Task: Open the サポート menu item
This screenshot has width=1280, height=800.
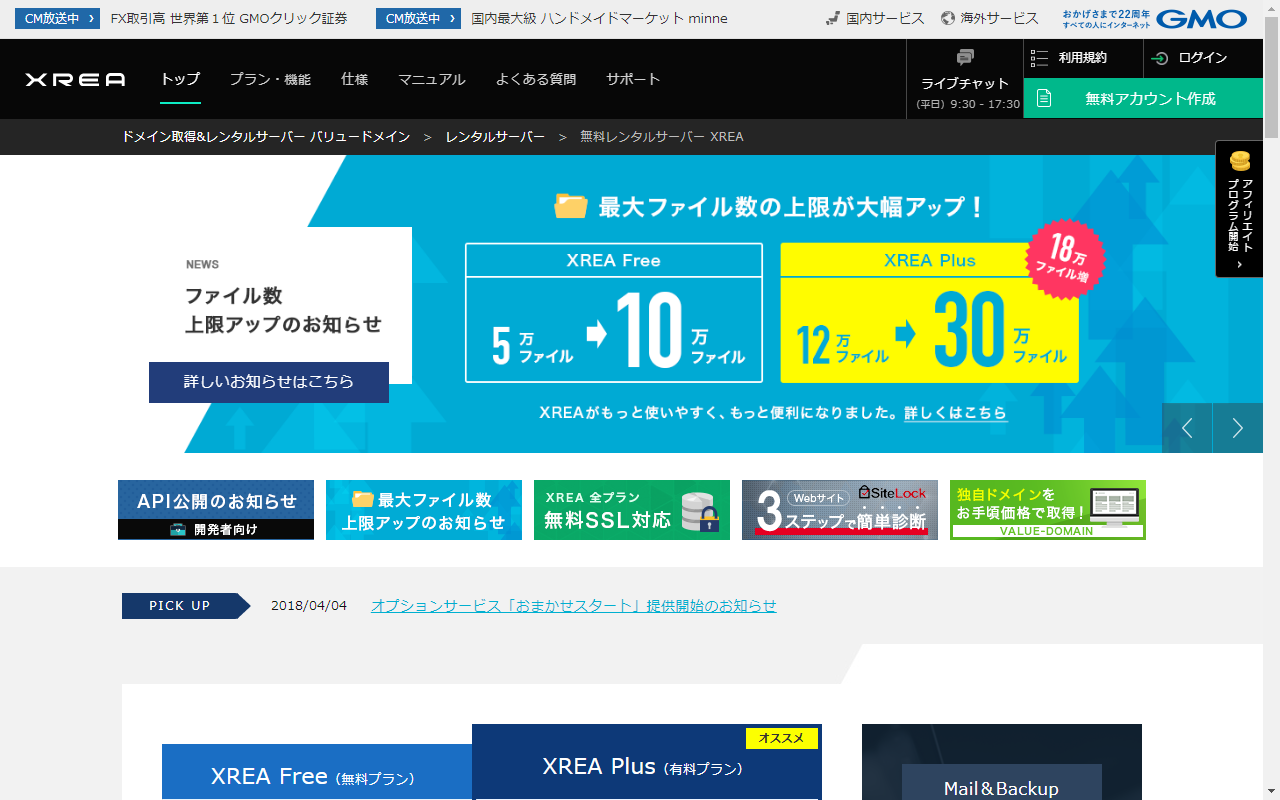Action: click(633, 79)
